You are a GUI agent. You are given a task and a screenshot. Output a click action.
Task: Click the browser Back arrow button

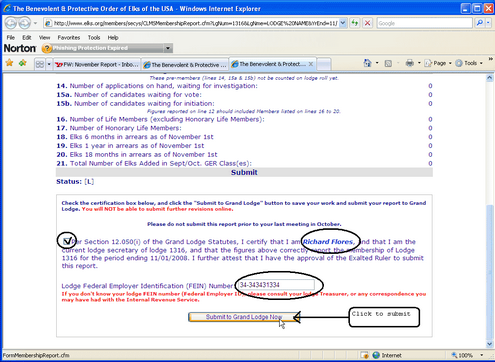(x=11, y=23)
